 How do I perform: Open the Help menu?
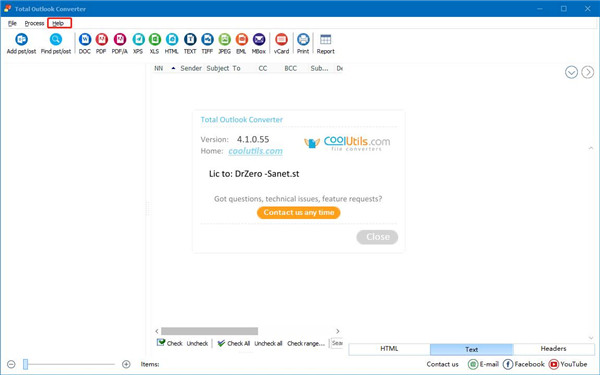(x=58, y=23)
